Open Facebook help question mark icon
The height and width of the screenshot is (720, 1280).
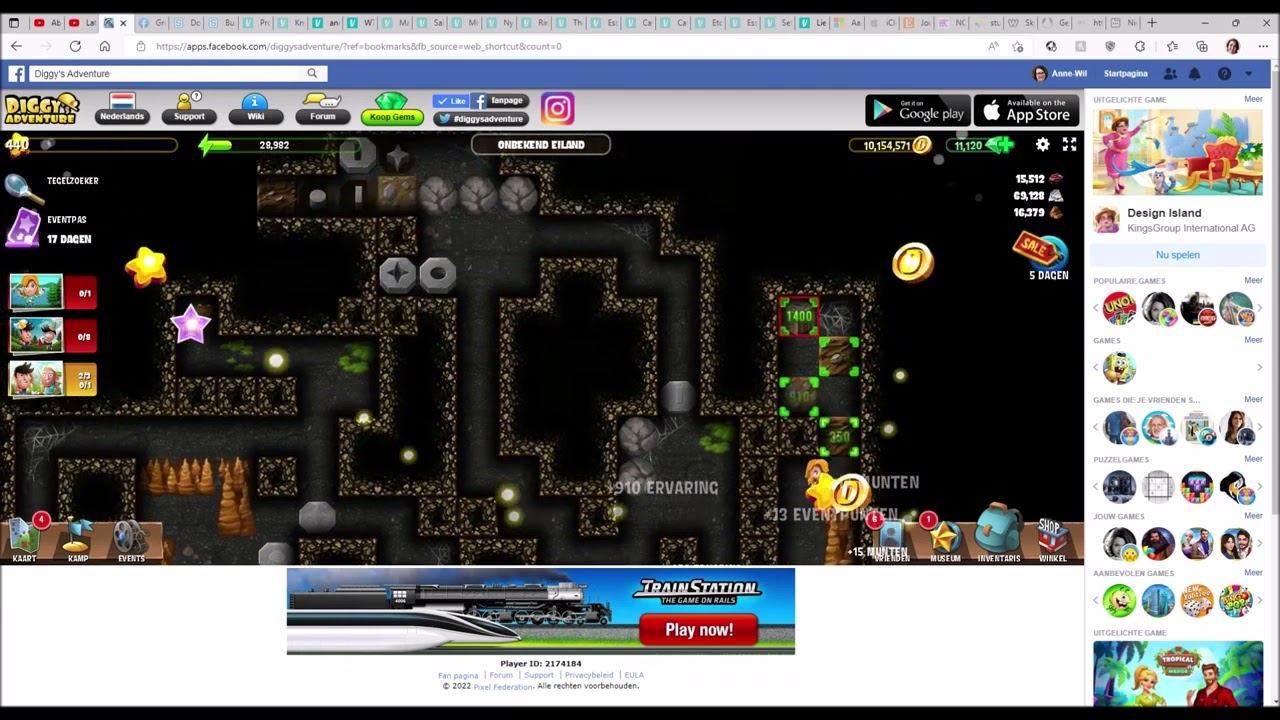pos(1224,74)
